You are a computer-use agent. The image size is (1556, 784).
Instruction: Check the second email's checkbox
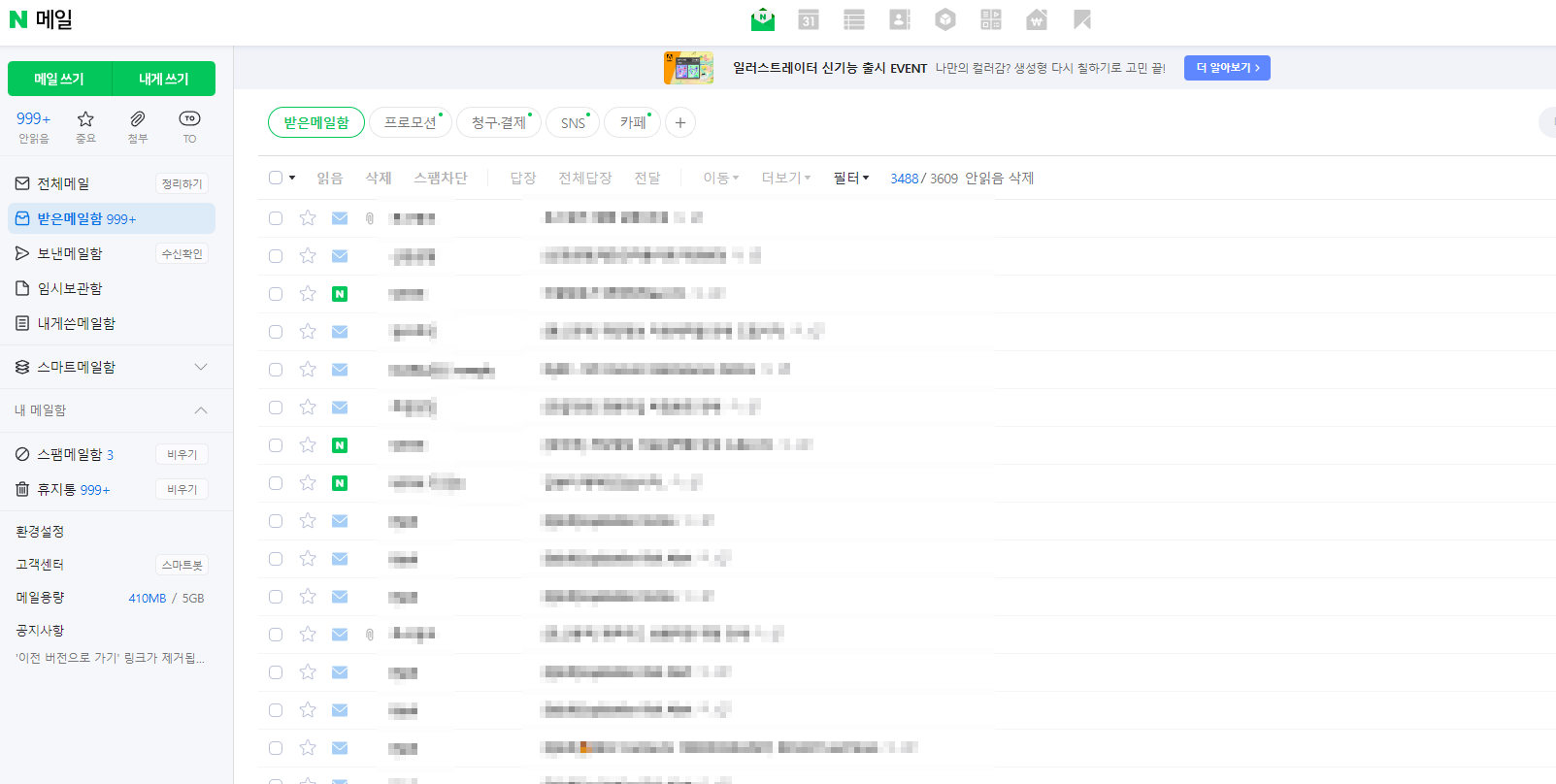276,256
